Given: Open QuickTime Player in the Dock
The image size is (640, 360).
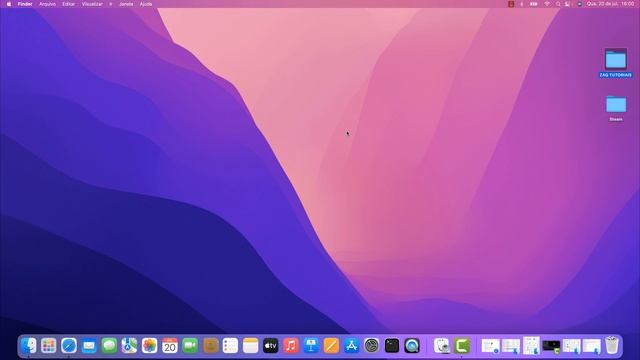Looking at the screenshot, I should [x=412, y=346].
